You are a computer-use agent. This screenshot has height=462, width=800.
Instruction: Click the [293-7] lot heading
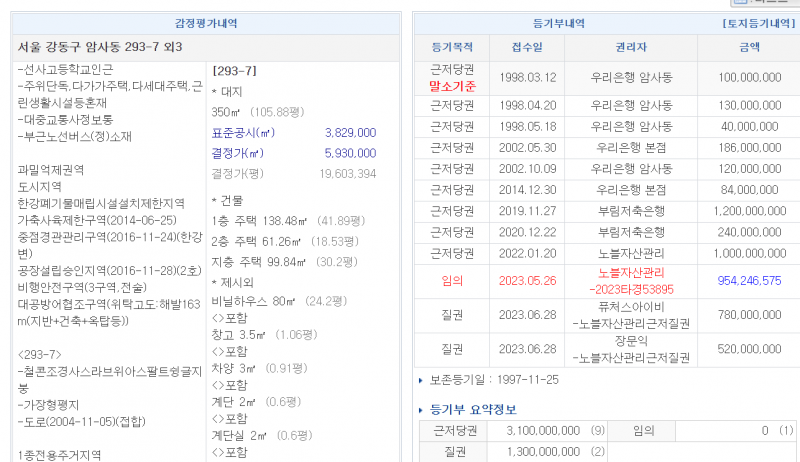[235, 71]
